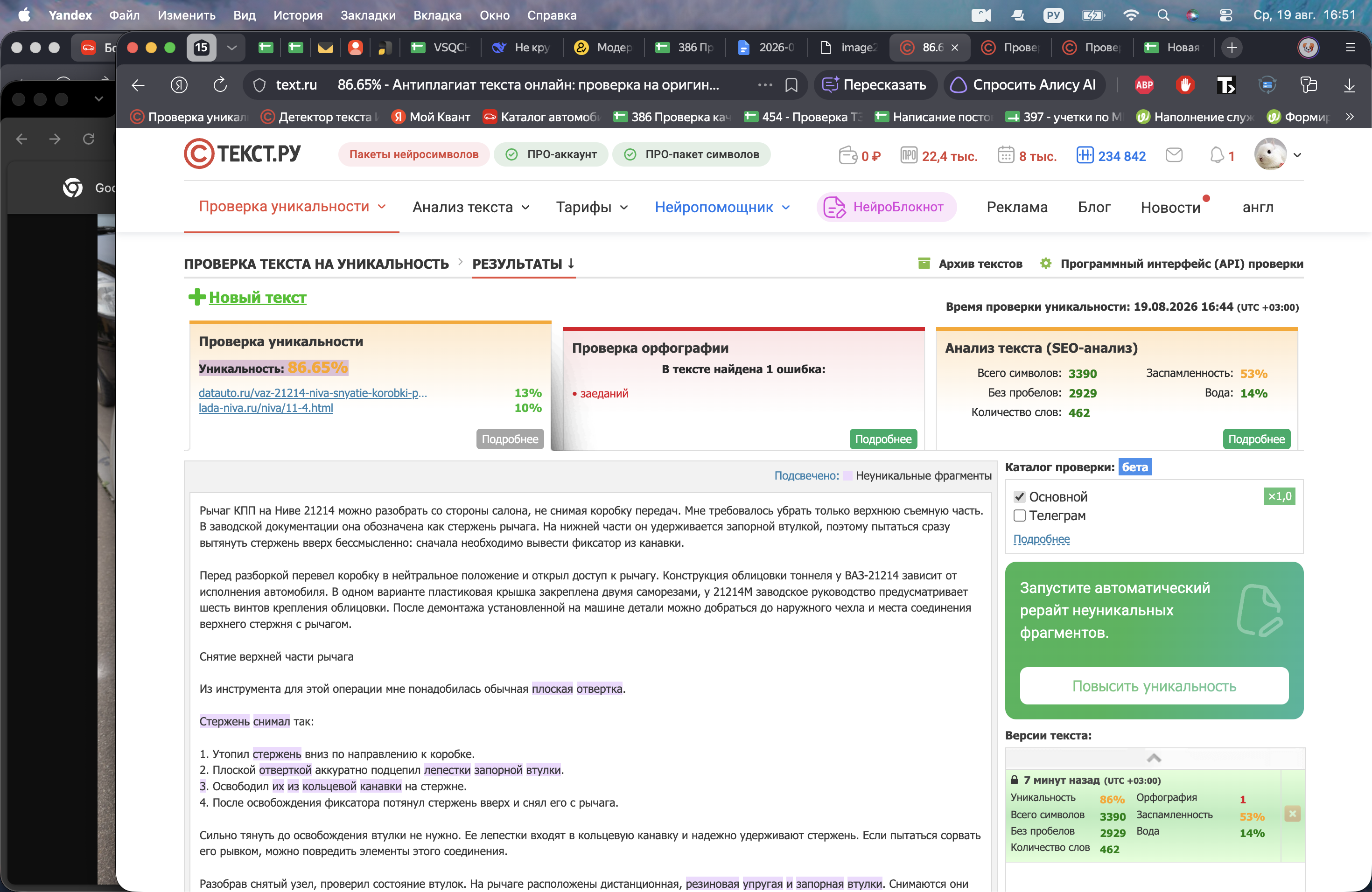
Task: Click the ПРО-аккаунт badge
Action: (551, 154)
